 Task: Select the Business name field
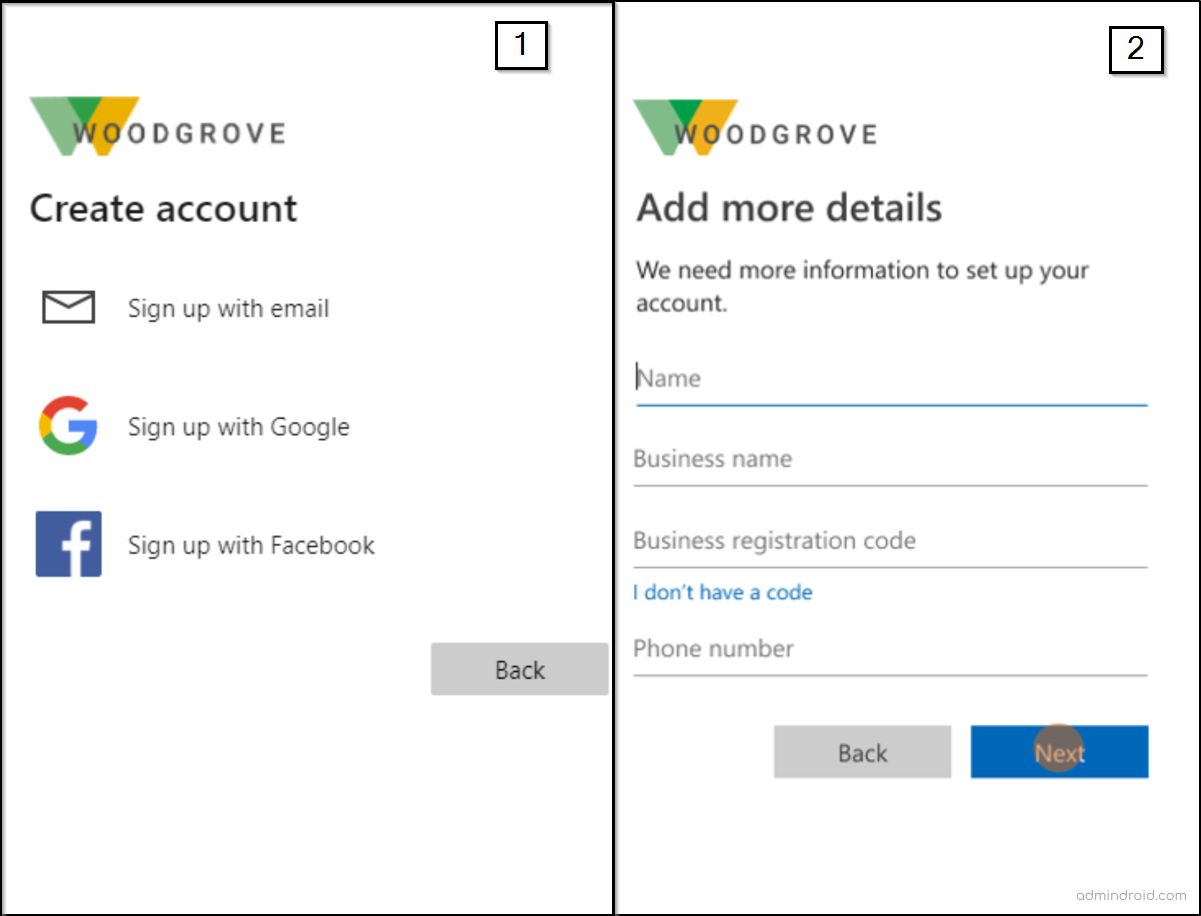click(890, 460)
